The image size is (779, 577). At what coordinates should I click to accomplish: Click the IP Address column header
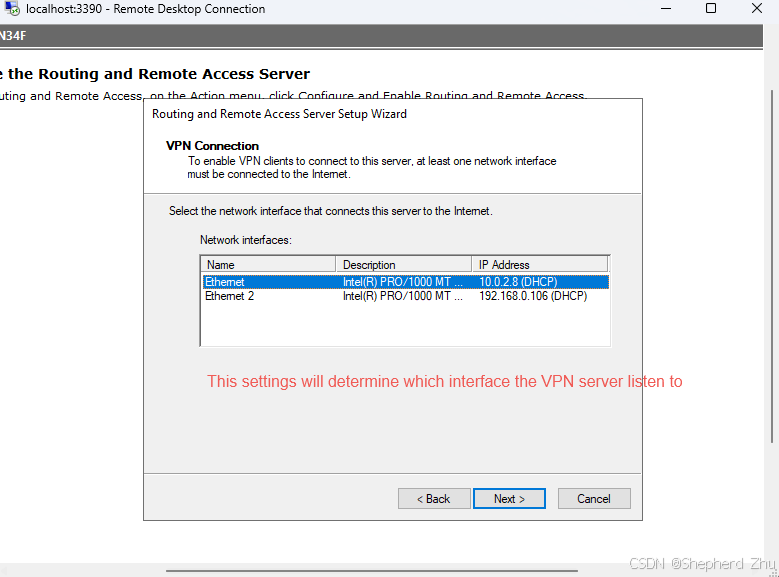coord(540,264)
